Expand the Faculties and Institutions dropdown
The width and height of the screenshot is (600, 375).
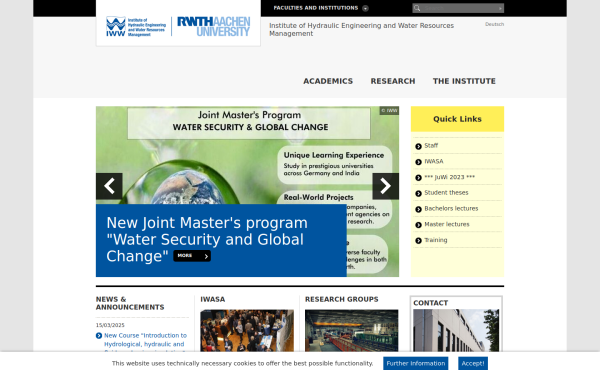(321, 8)
